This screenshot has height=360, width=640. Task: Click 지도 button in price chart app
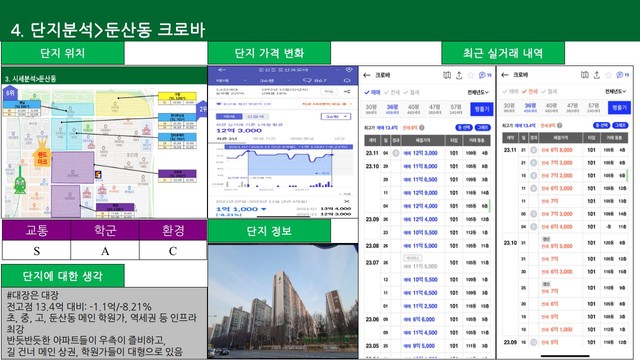[x=329, y=92]
